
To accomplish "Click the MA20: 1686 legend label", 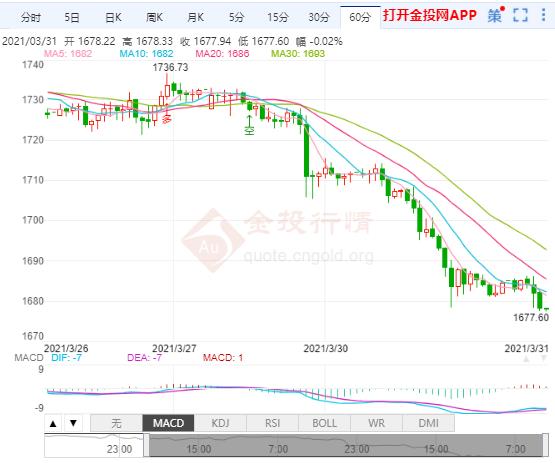I will [x=222, y=54].
